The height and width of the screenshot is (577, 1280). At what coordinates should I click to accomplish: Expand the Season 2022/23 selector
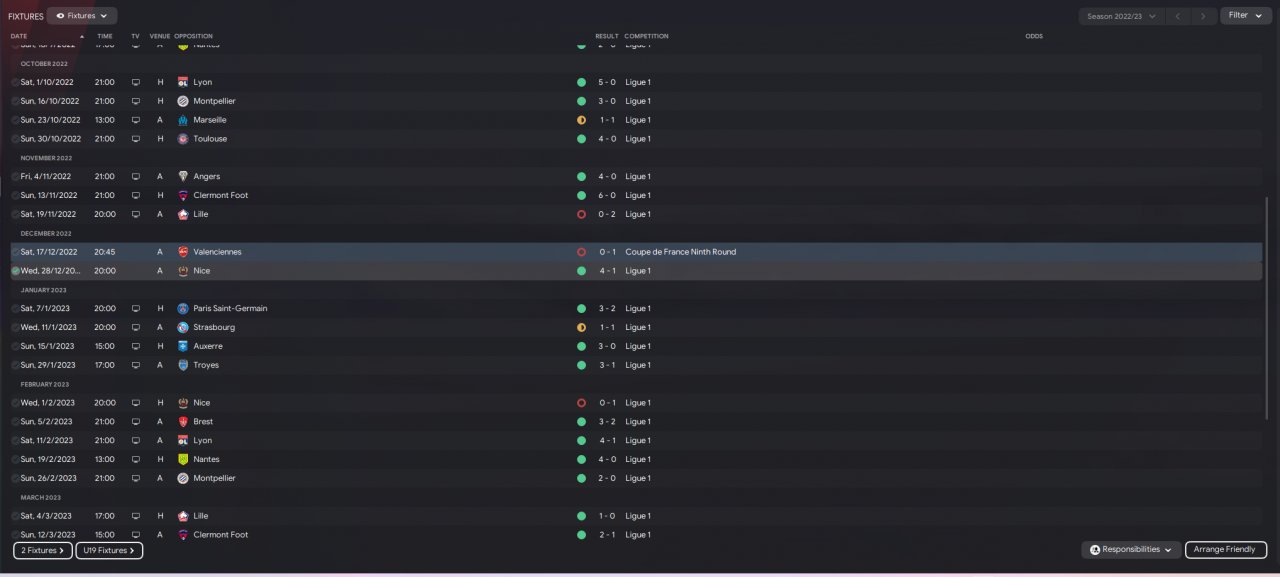(1121, 16)
